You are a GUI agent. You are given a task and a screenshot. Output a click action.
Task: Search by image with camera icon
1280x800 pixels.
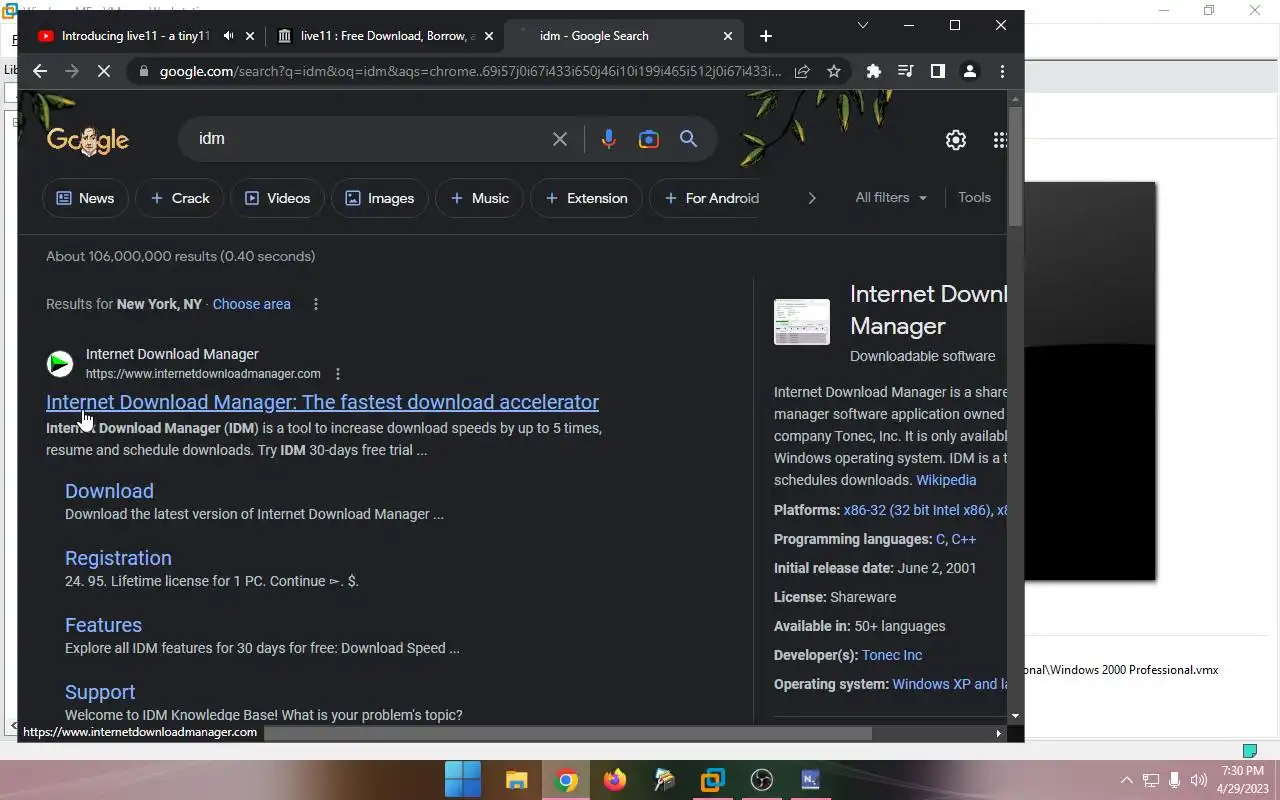point(649,139)
